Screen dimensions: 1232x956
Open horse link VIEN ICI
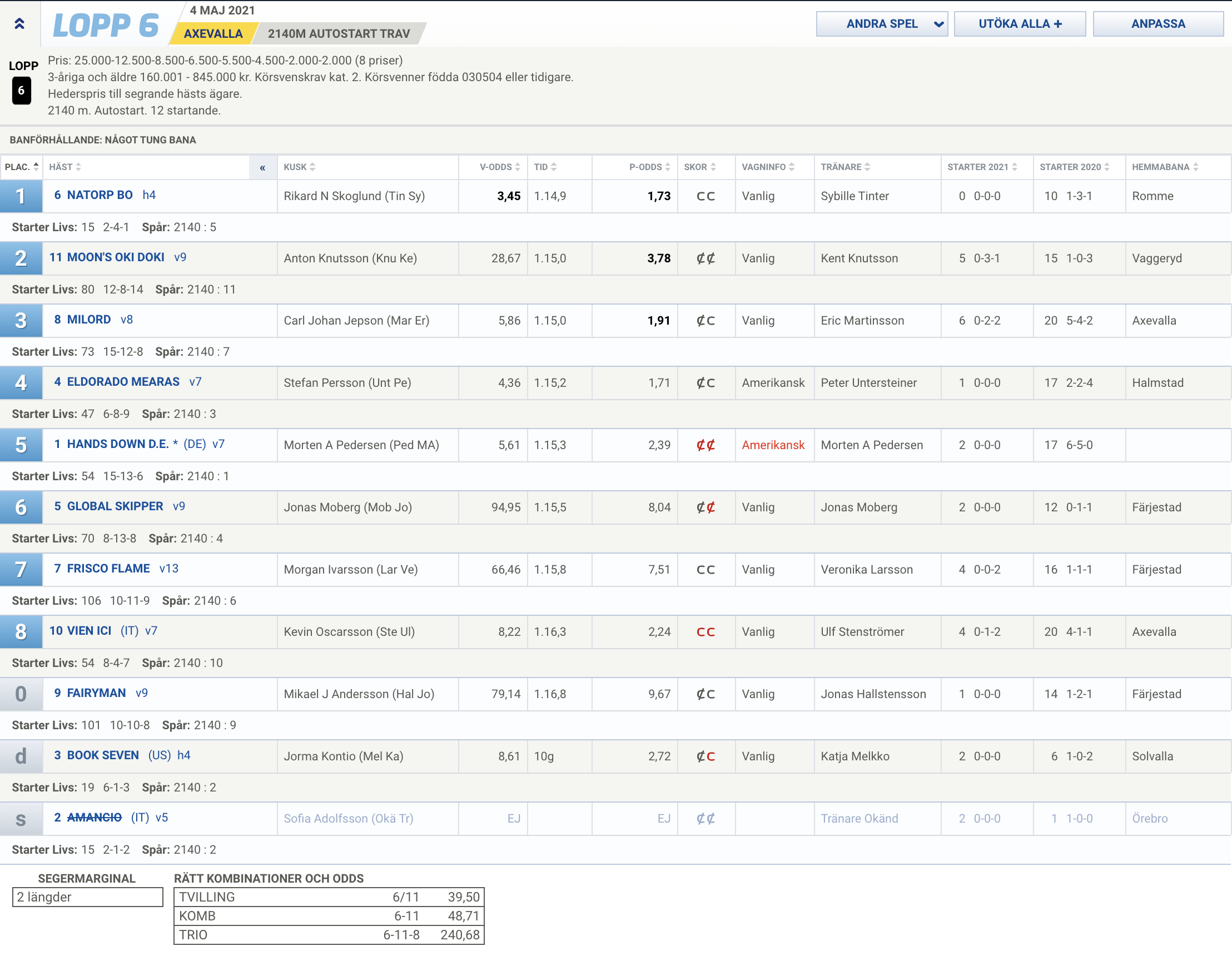(x=89, y=630)
